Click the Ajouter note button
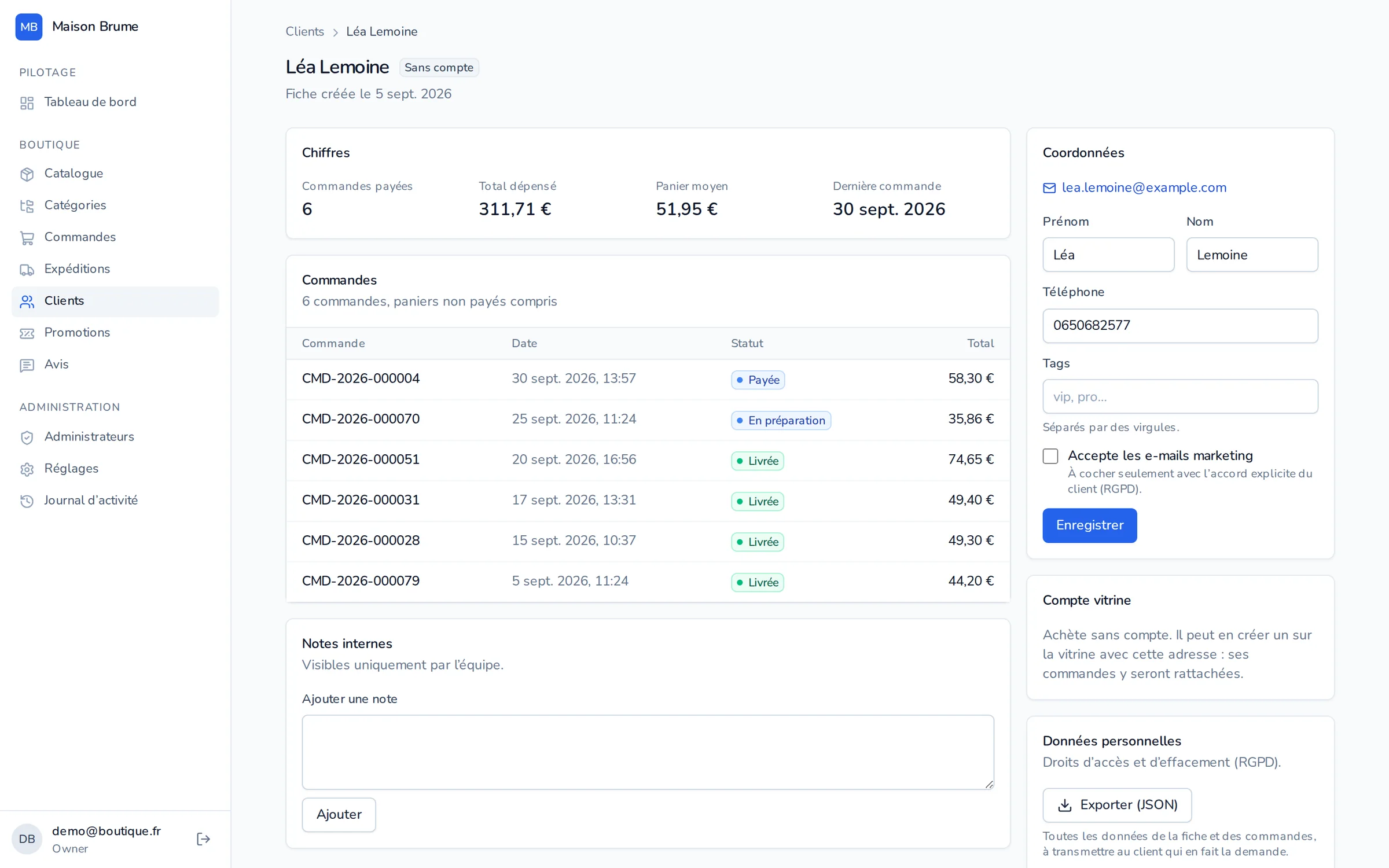This screenshot has width=1389, height=868. point(339,815)
